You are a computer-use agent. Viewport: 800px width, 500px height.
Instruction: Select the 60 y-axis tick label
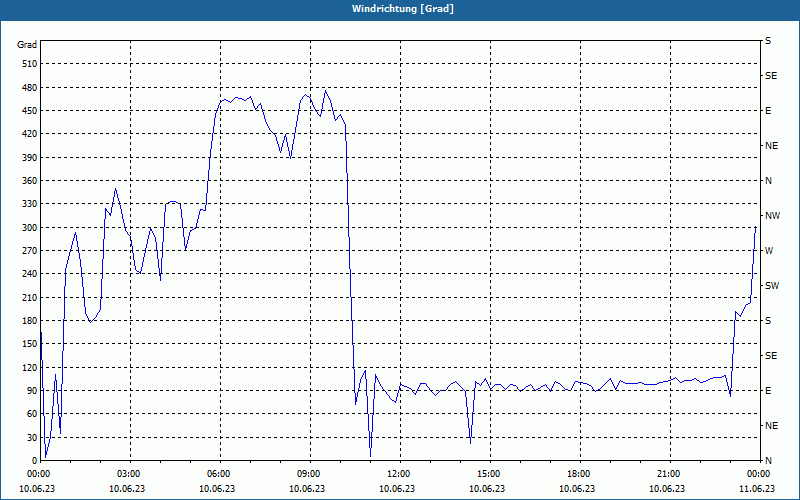pyautogui.click(x=32, y=414)
